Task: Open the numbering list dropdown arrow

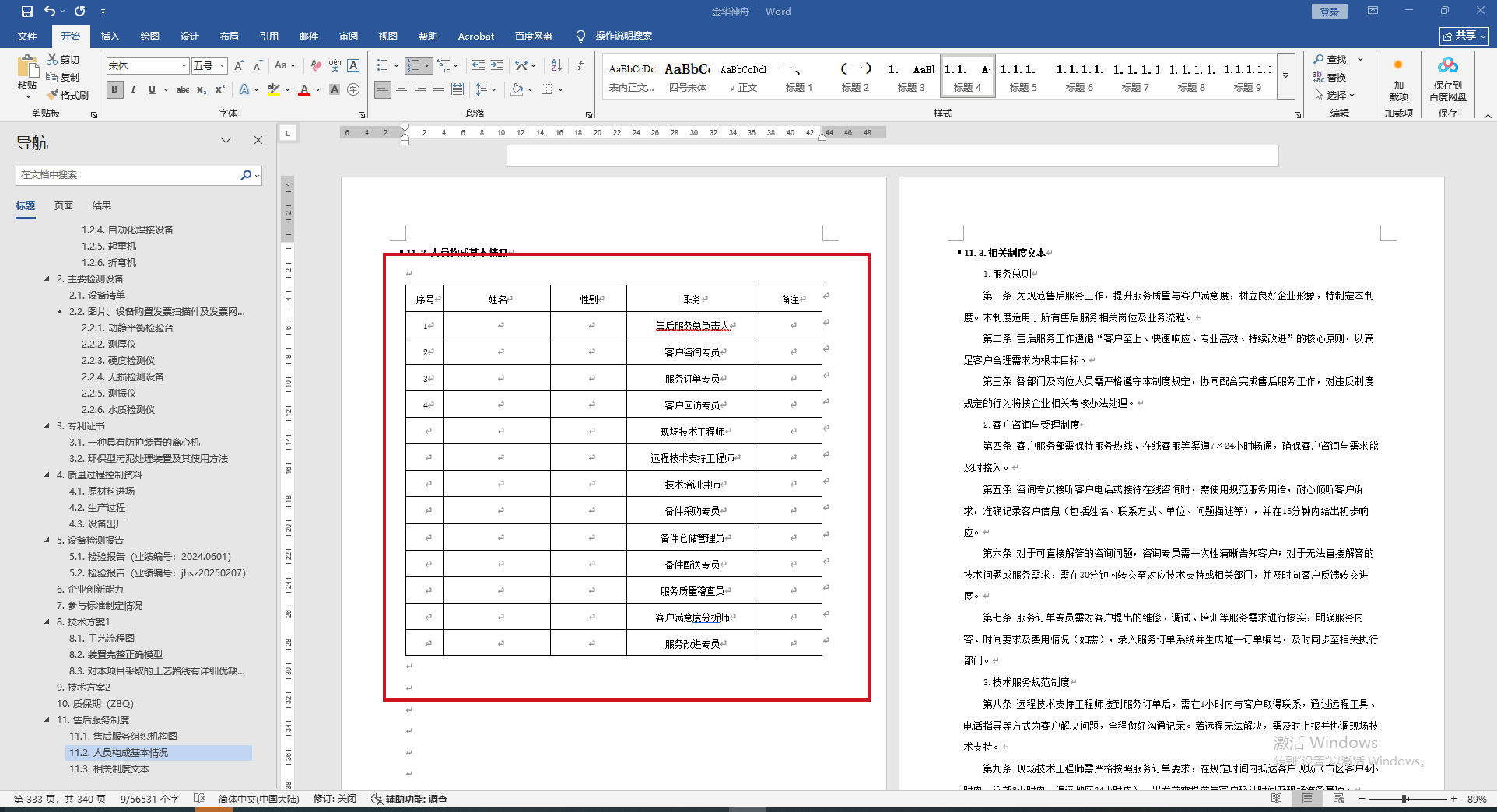Action: tap(427, 65)
